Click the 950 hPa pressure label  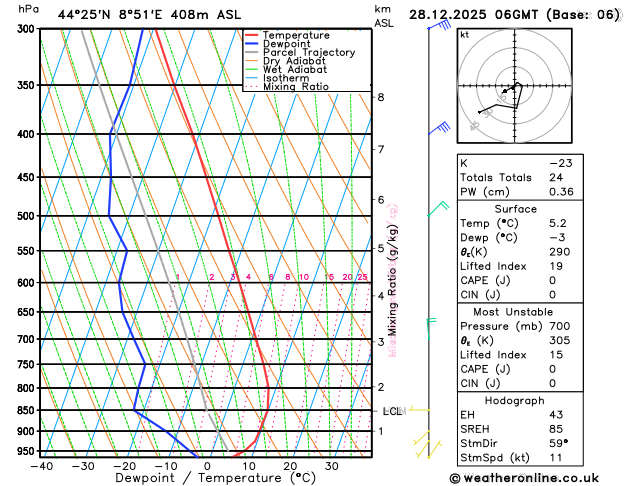[x=28, y=452]
